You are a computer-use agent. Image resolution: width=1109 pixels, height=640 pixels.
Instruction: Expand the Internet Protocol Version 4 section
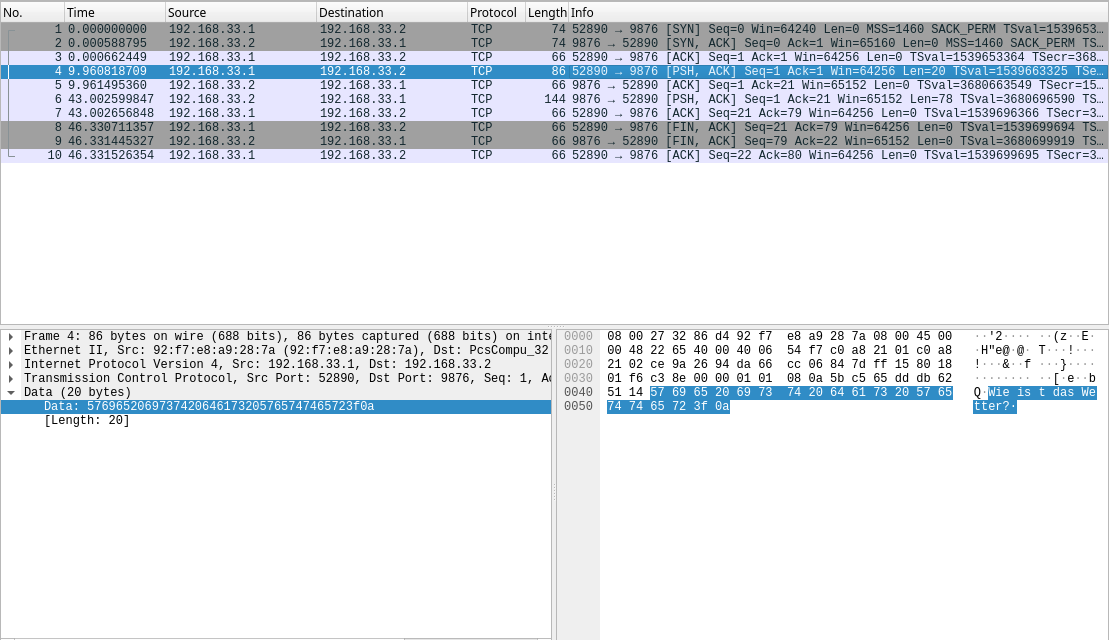9,364
